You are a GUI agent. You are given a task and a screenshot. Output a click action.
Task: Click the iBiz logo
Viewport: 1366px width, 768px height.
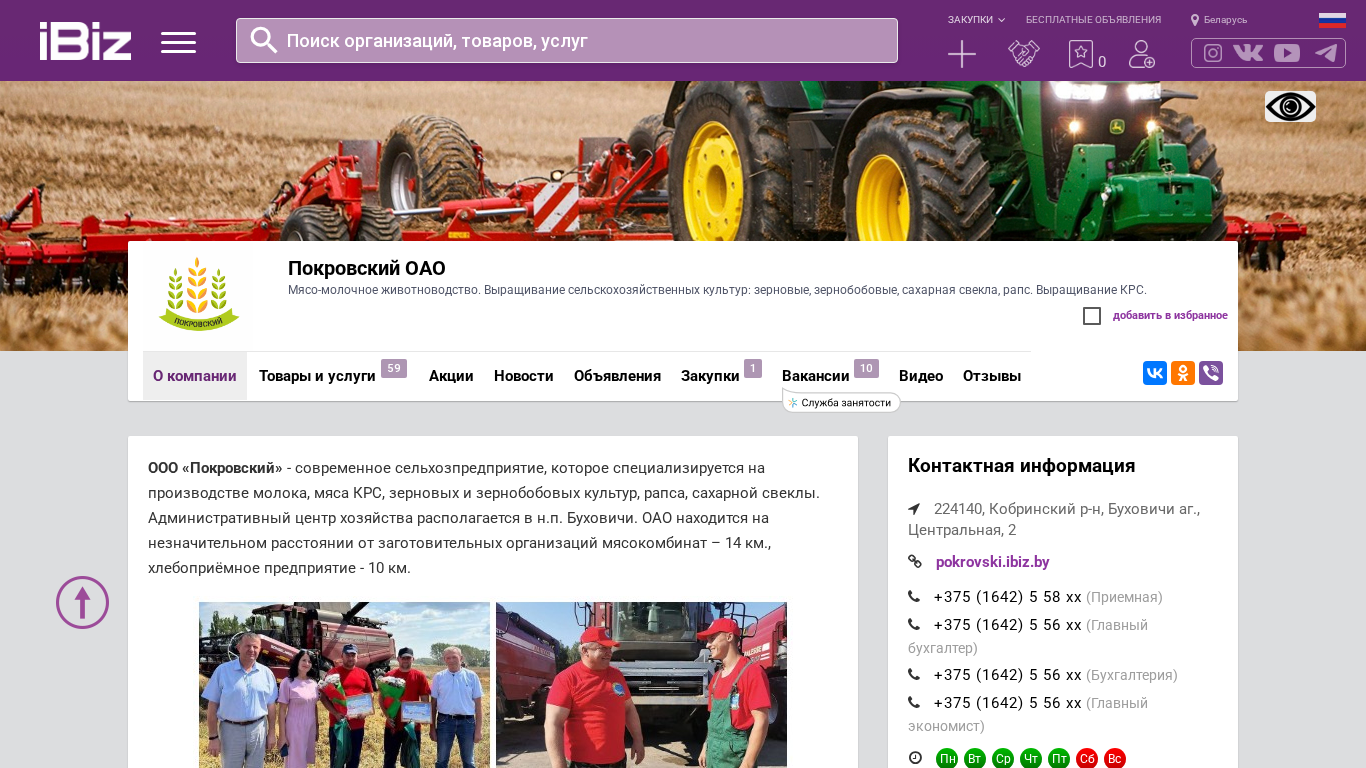click(85, 41)
